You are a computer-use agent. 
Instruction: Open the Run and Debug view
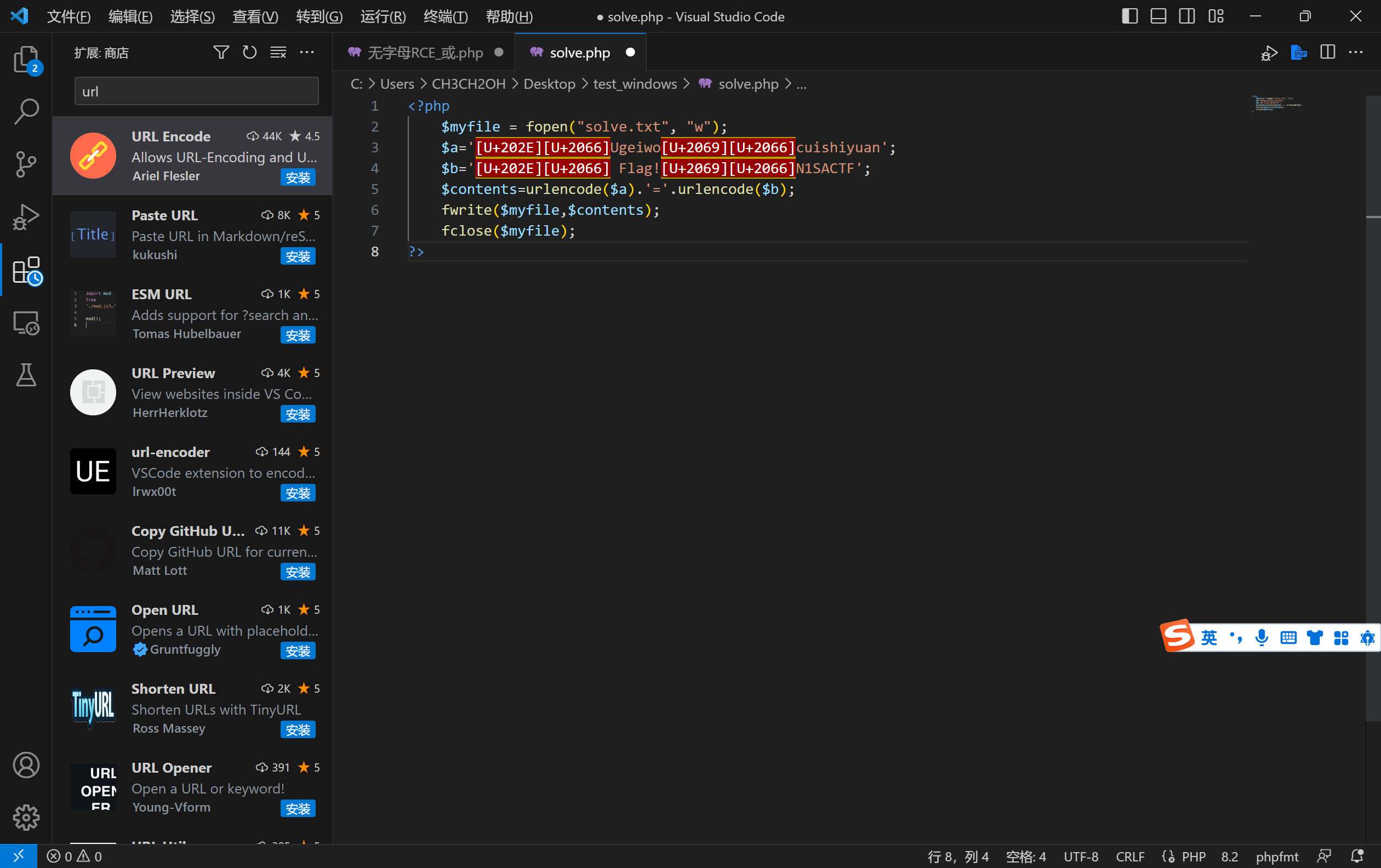pyautogui.click(x=26, y=218)
